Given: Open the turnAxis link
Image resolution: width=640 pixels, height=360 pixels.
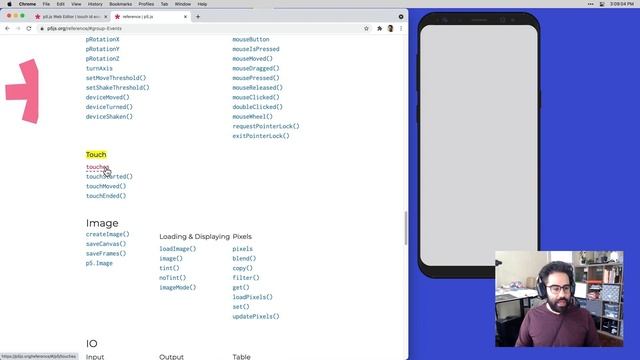Looking at the screenshot, I should tap(99, 69).
